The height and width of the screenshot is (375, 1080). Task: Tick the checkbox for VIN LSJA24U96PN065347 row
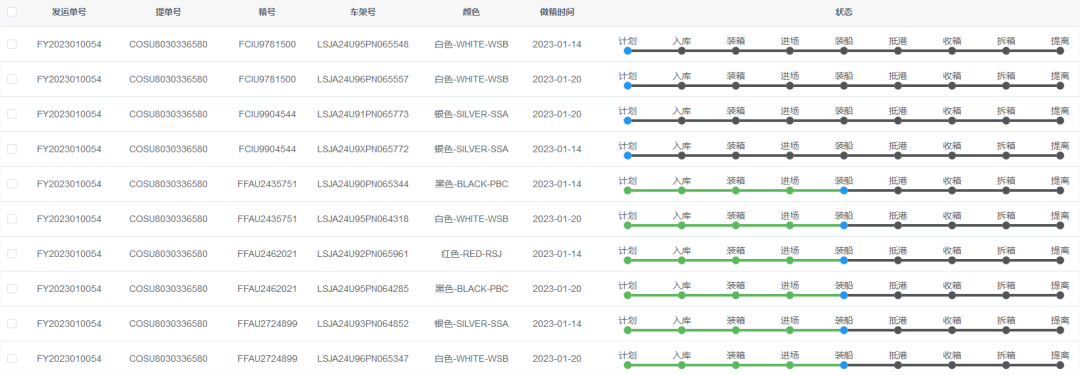coord(12,358)
